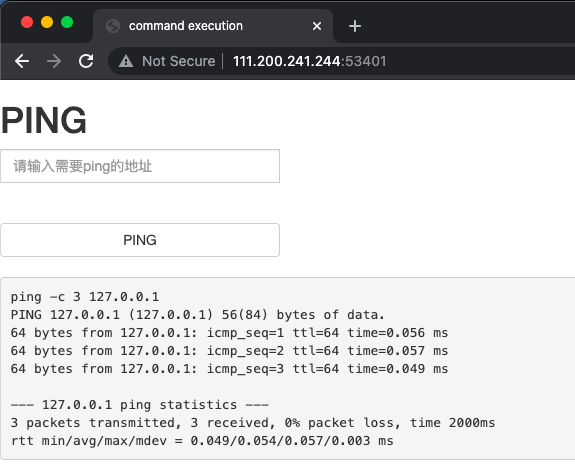Screen dimensions: 575x464
Task: Click the rtt min/avg/max/mdev result line
Action: coord(202,441)
